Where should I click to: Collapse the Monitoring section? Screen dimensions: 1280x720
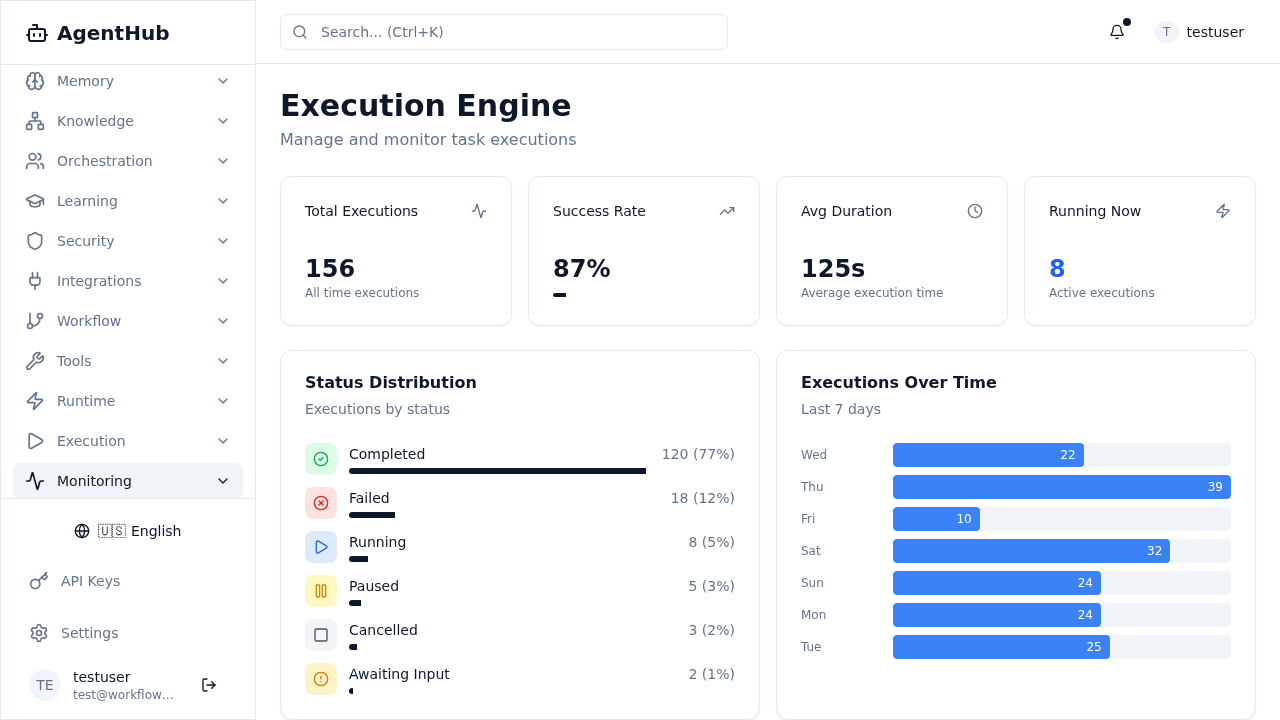click(x=223, y=481)
